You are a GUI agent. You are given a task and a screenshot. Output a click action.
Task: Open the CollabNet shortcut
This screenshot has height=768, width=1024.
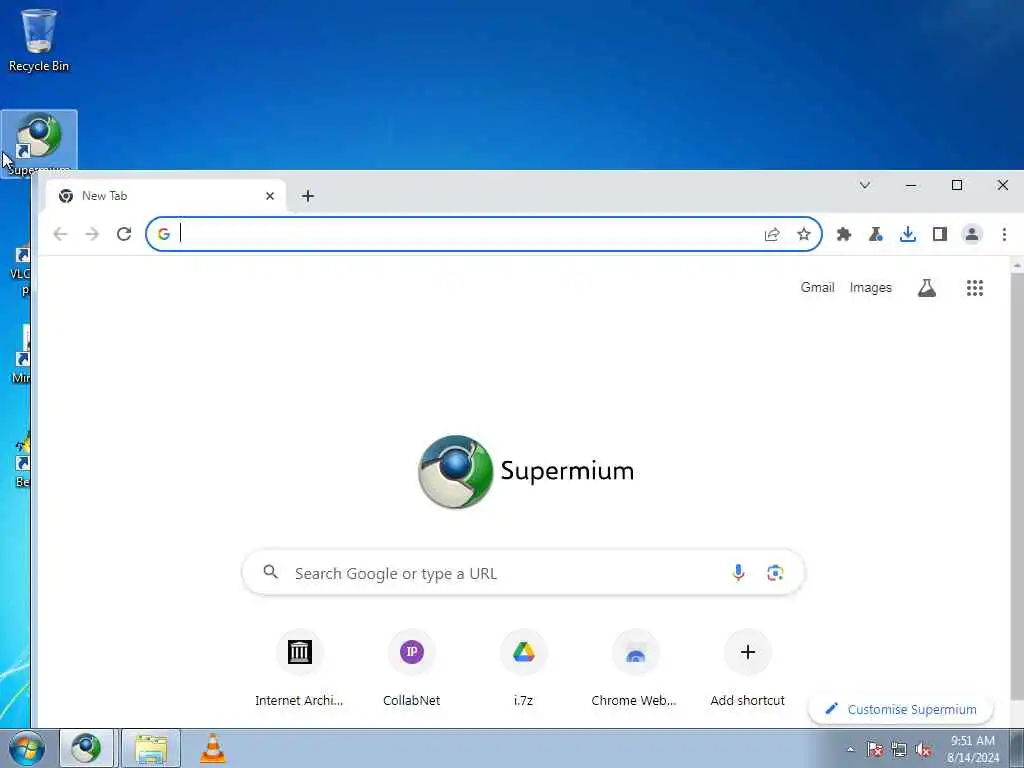(x=411, y=668)
